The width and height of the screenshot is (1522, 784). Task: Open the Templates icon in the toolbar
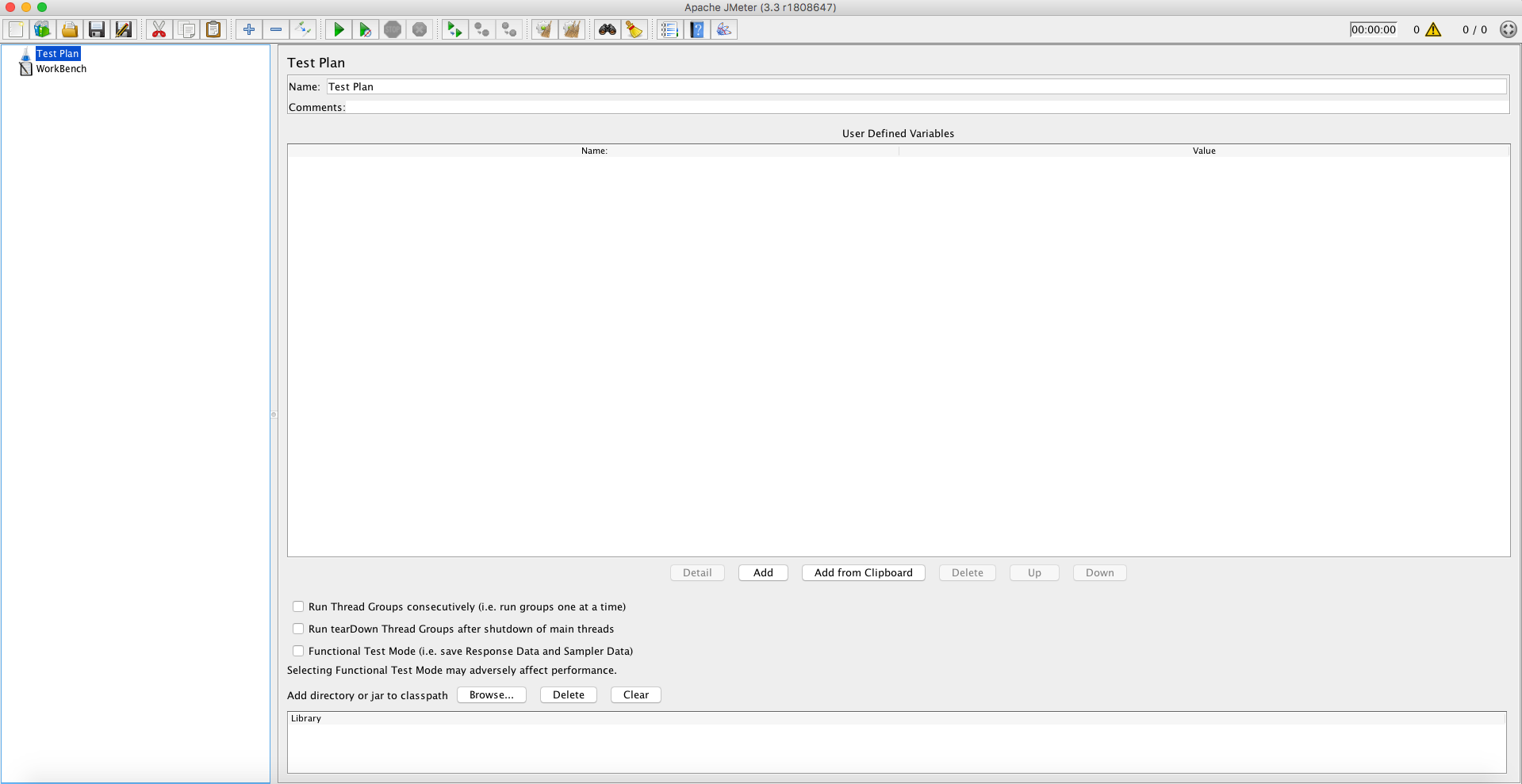click(43, 30)
